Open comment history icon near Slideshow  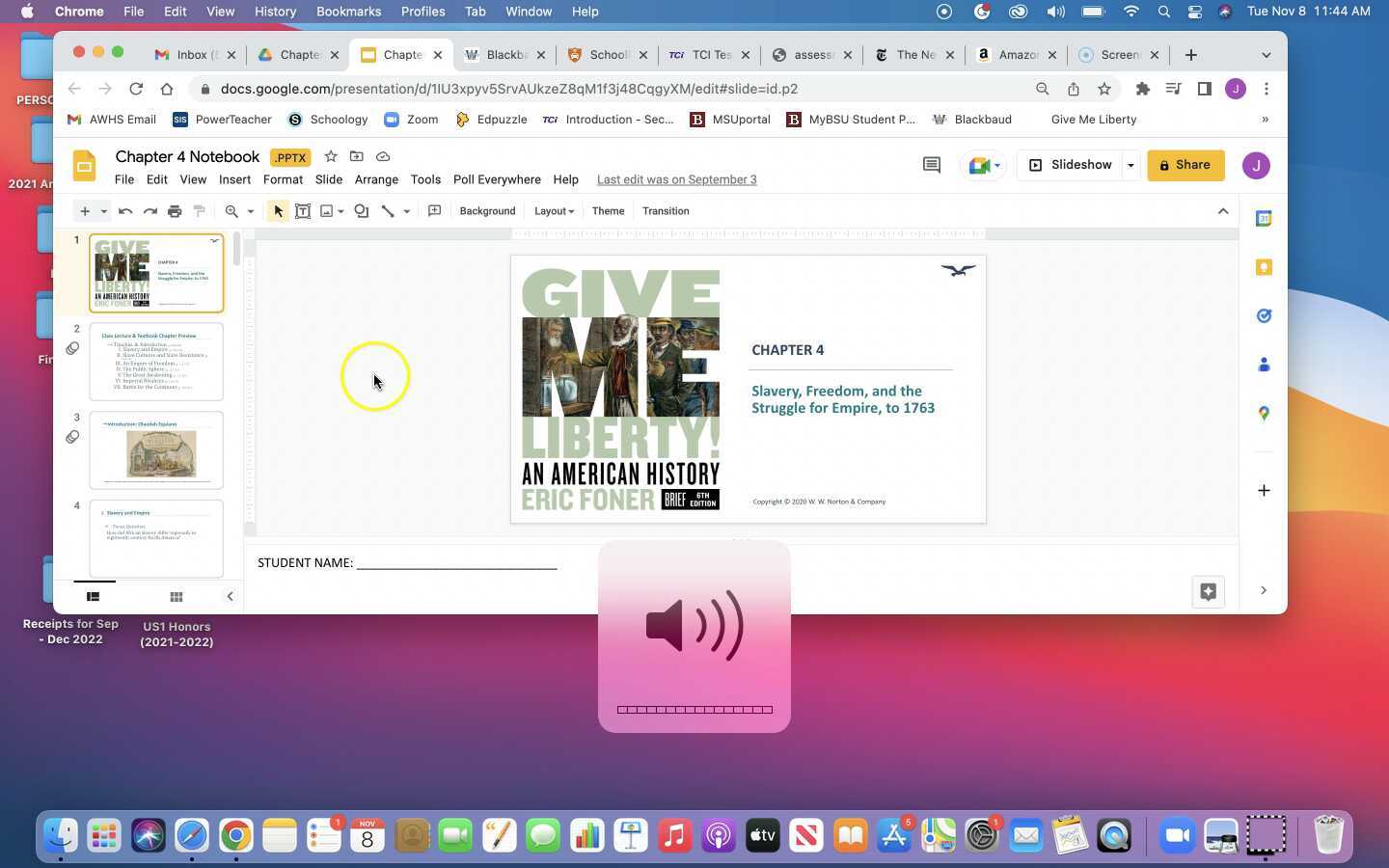pyautogui.click(x=931, y=165)
